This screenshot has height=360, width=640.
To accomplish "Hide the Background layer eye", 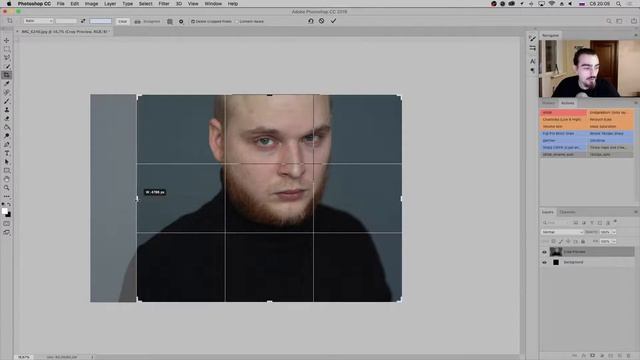I will [544, 262].
